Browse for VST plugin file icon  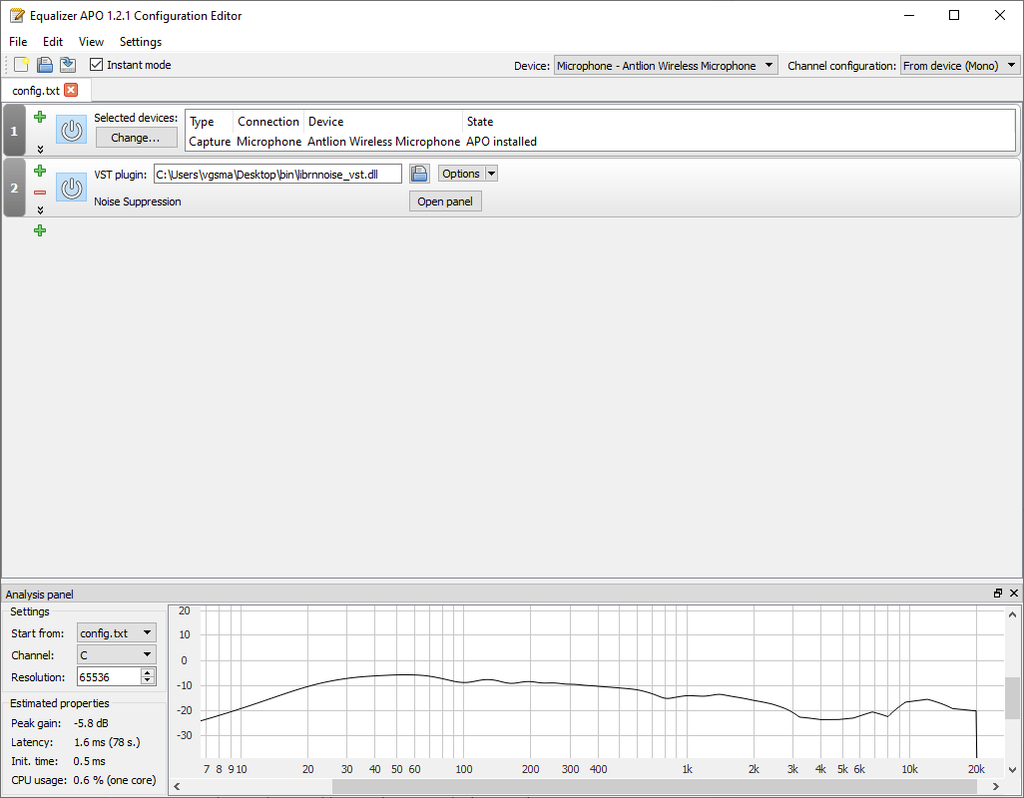point(420,174)
